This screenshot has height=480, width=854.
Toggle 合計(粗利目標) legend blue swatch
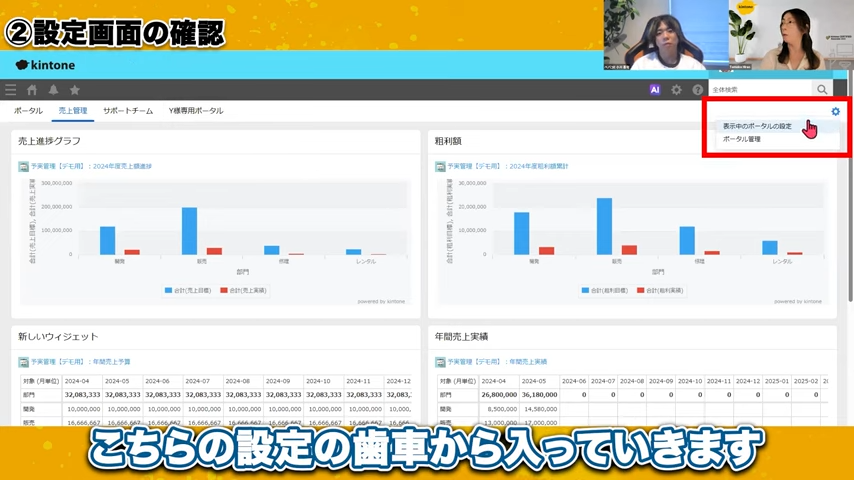585,290
